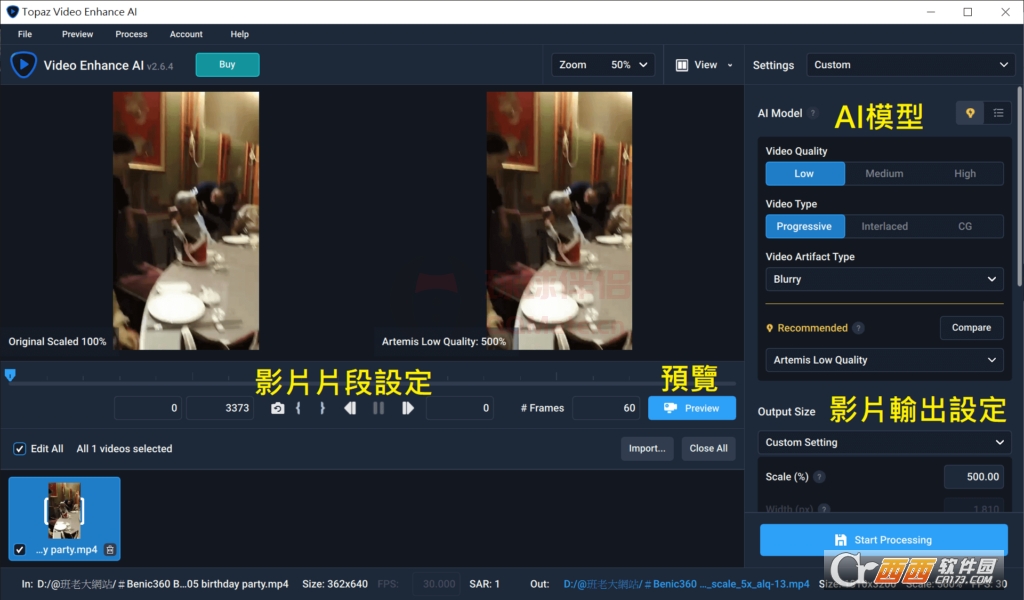Click the video timeline track

[x=372, y=383]
